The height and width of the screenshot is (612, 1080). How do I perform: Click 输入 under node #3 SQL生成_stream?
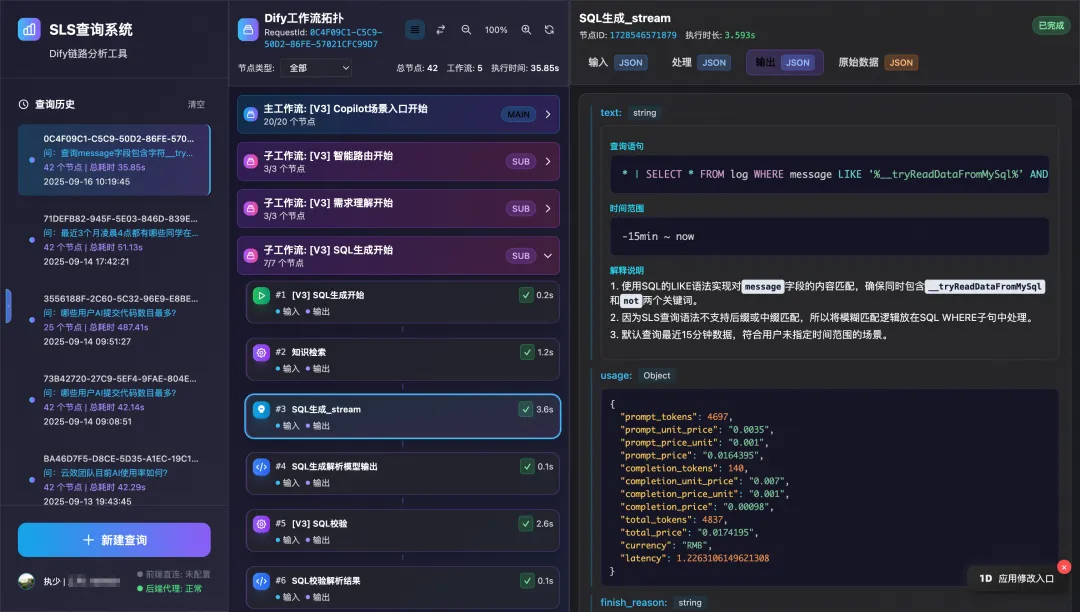(x=287, y=425)
